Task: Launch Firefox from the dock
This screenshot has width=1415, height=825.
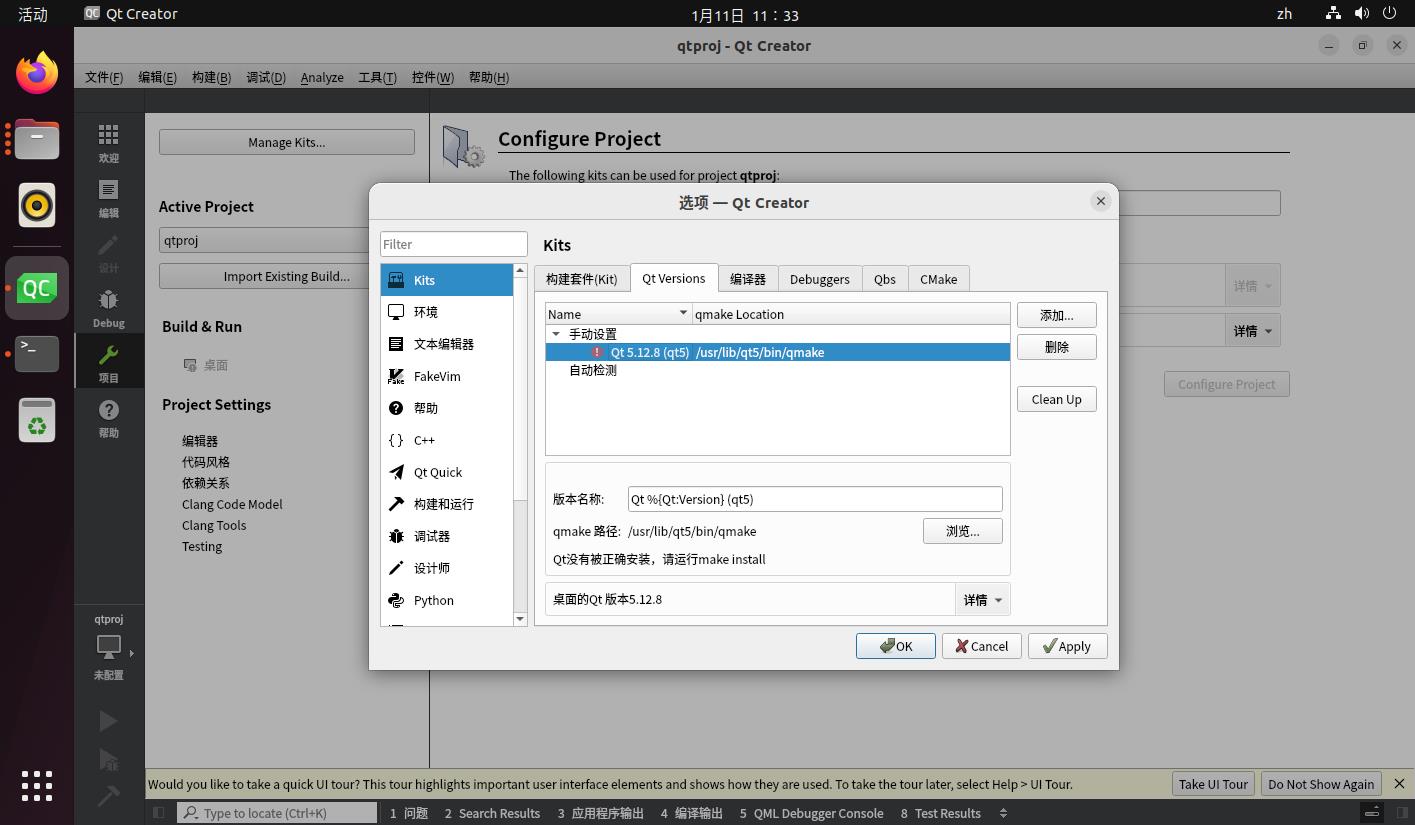Action: (37, 73)
